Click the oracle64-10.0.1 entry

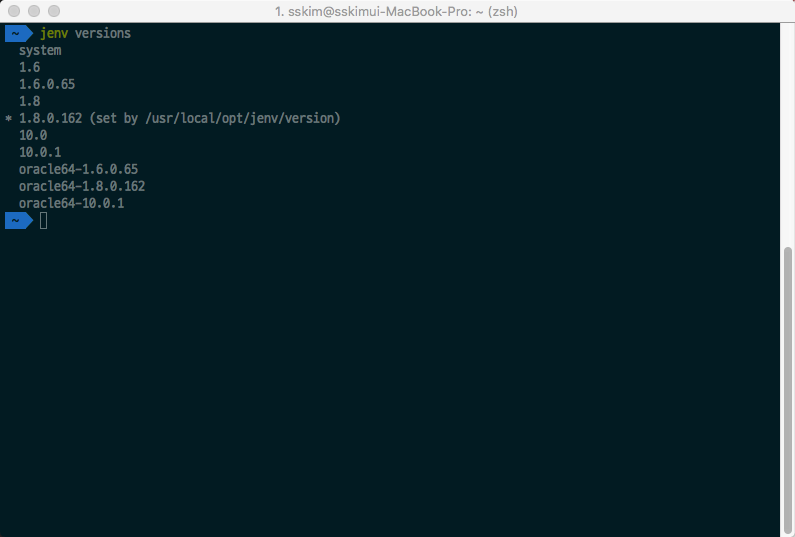pyautogui.click(x=71, y=203)
